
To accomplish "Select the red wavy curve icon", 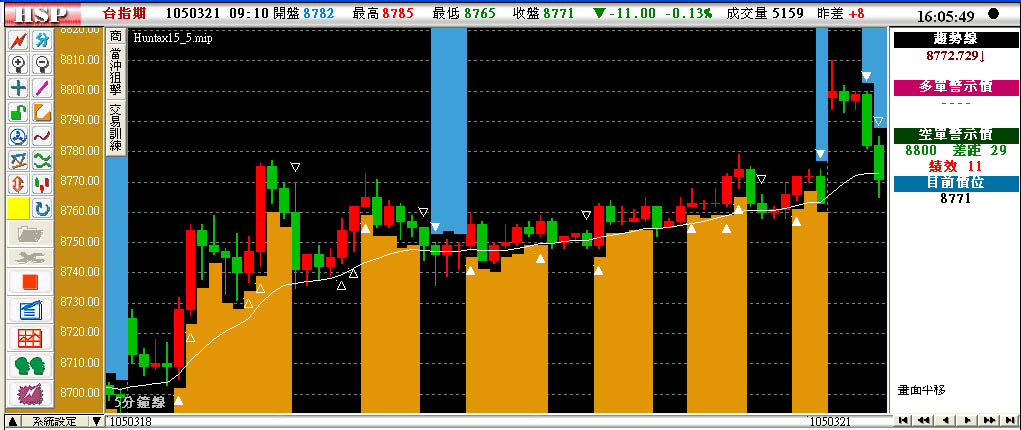I will 43,137.
